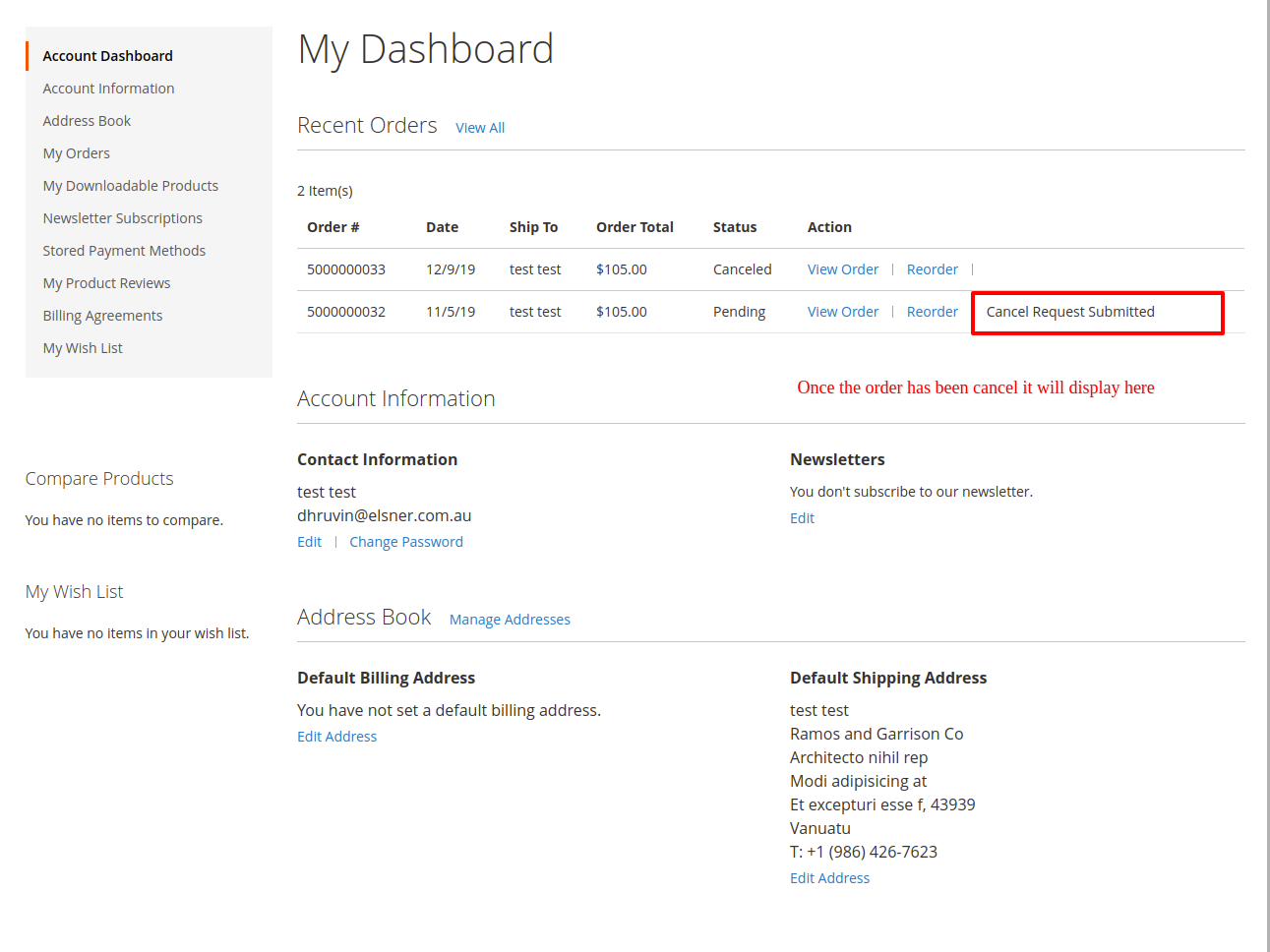Open My Orders in sidebar
1270x952 pixels.
tap(76, 153)
